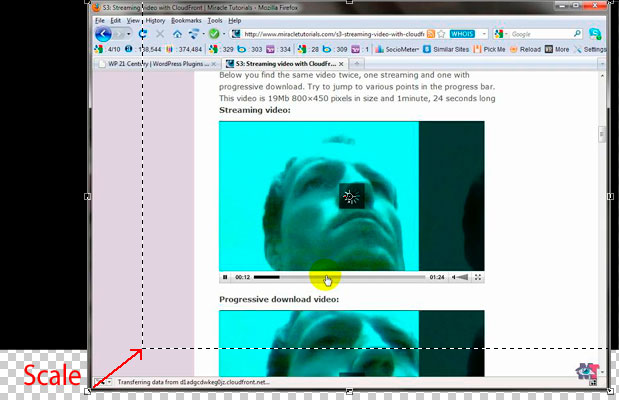Click the Pick Me toolbar button

click(x=489, y=49)
